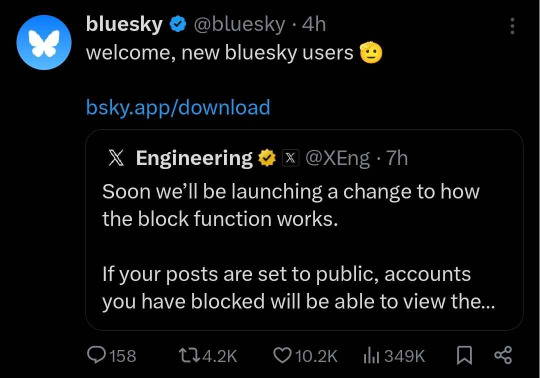
Task: Click the 7h timestamp on quoted post
Action: click(397, 158)
